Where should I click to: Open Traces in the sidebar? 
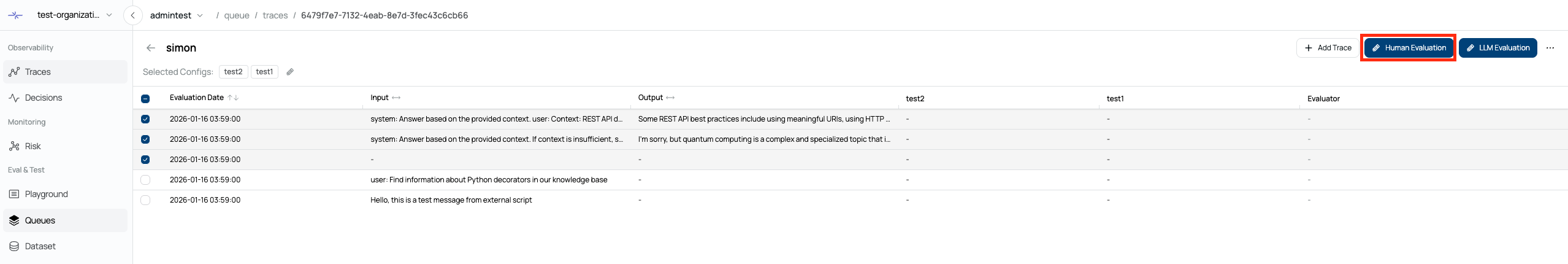(x=37, y=72)
